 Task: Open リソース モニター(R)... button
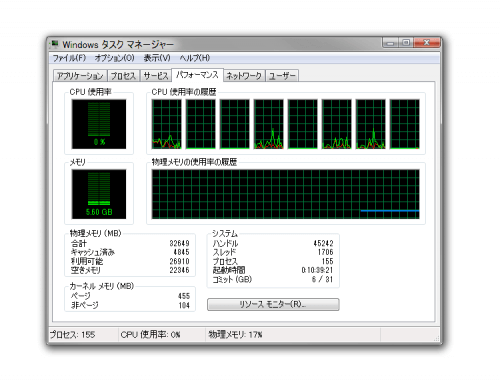coord(273,304)
